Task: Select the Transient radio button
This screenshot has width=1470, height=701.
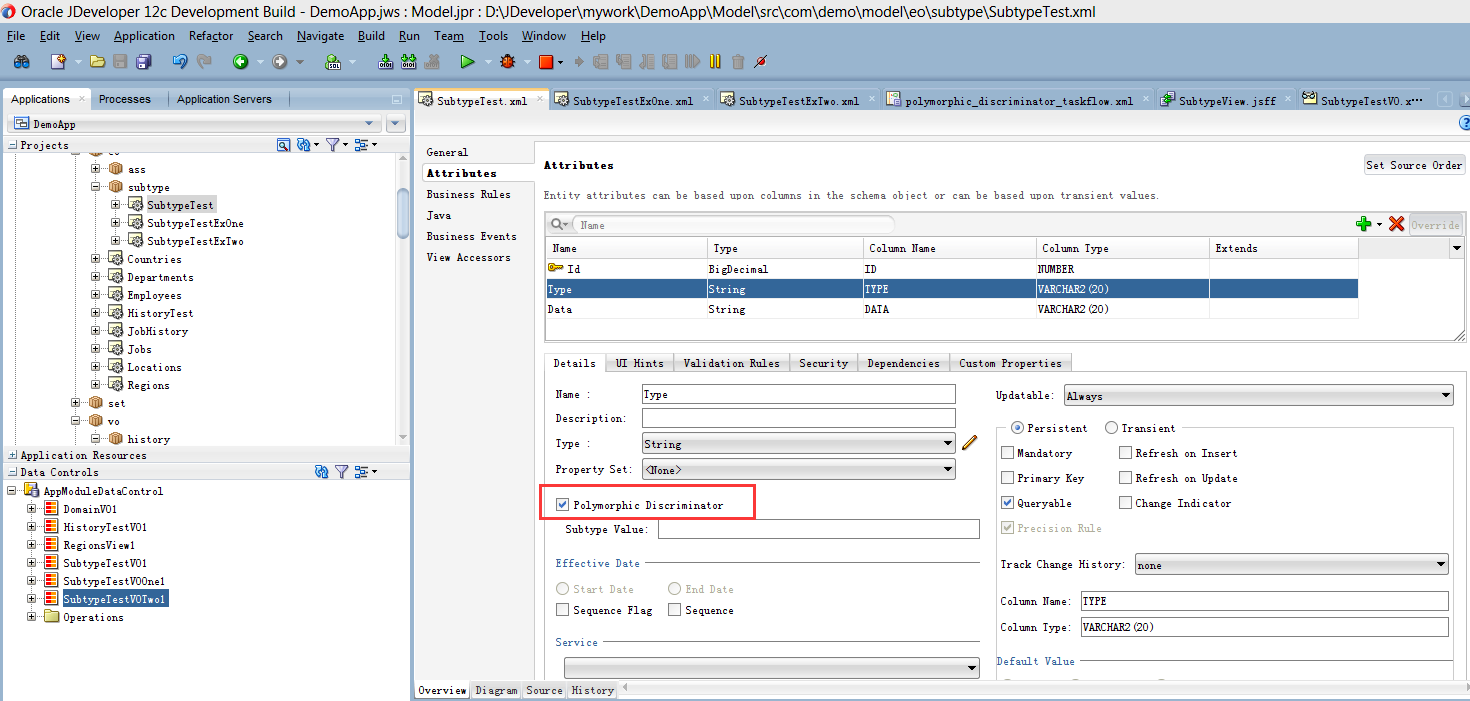Action: pos(1111,428)
